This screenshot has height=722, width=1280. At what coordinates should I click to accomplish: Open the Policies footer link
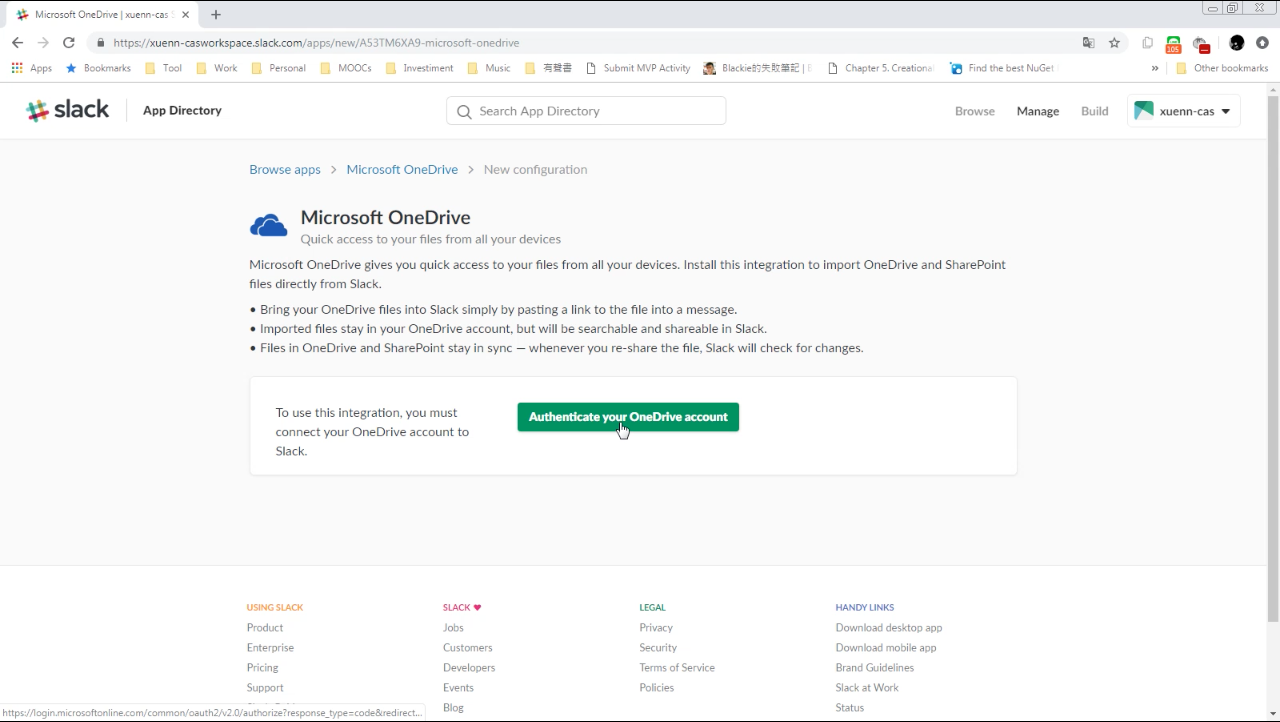click(657, 687)
